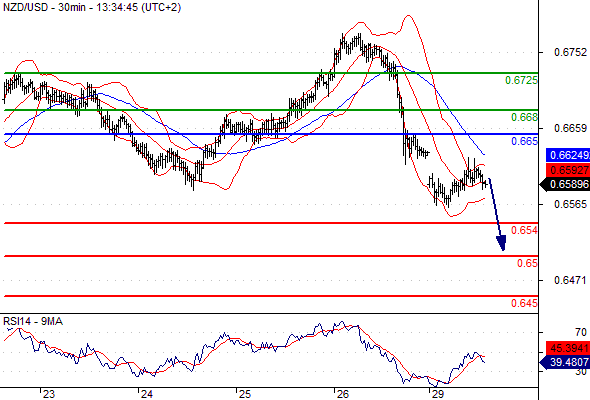Click date marker 29 on the time axis
The width and height of the screenshot is (590, 400).
pos(438,394)
